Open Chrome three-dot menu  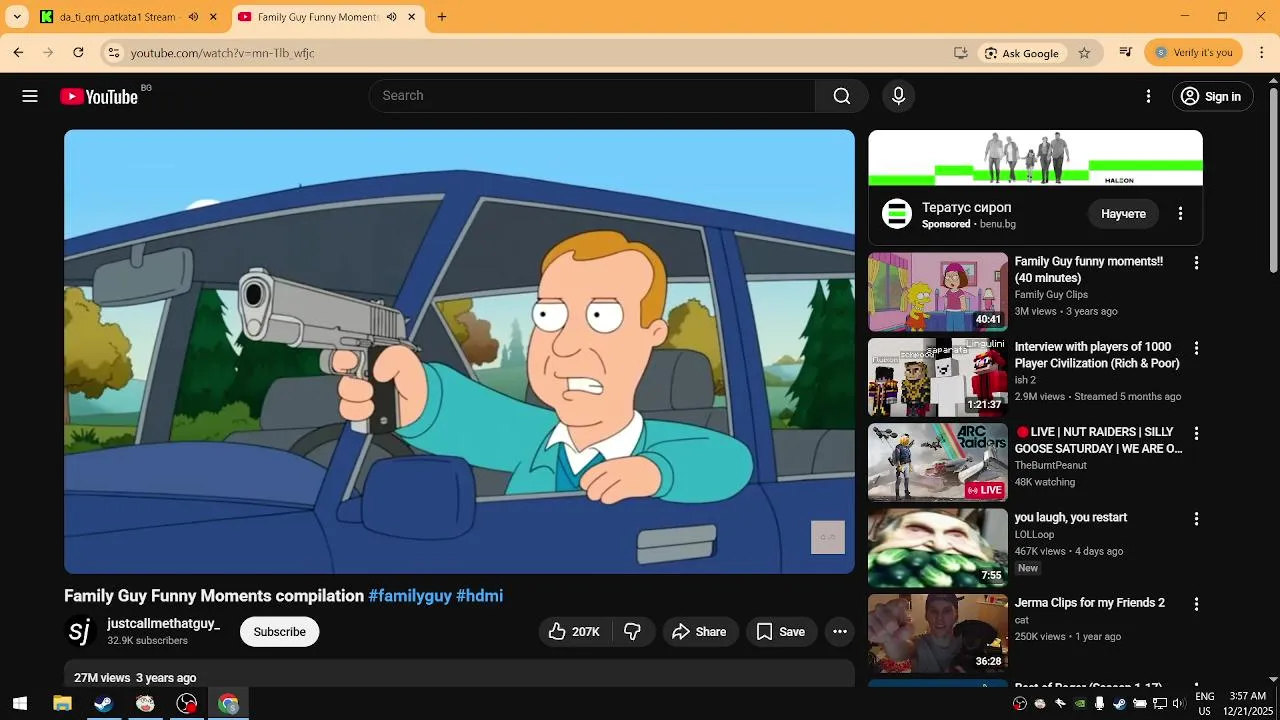click(1262, 53)
